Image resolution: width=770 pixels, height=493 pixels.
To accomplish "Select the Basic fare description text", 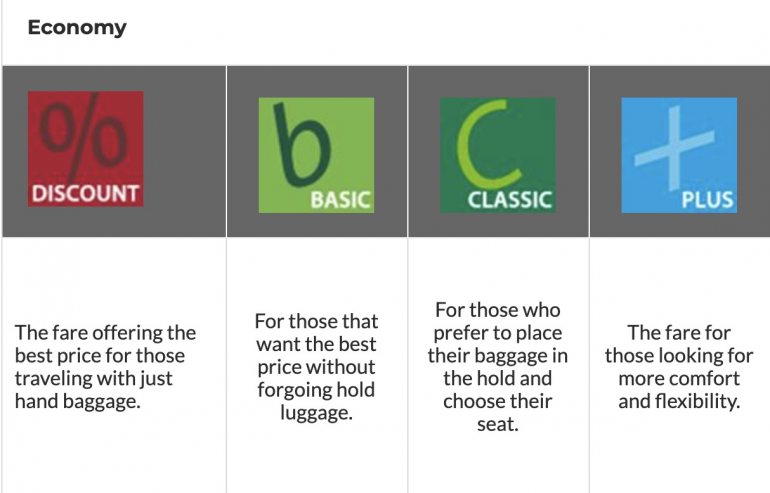I will click(316, 367).
